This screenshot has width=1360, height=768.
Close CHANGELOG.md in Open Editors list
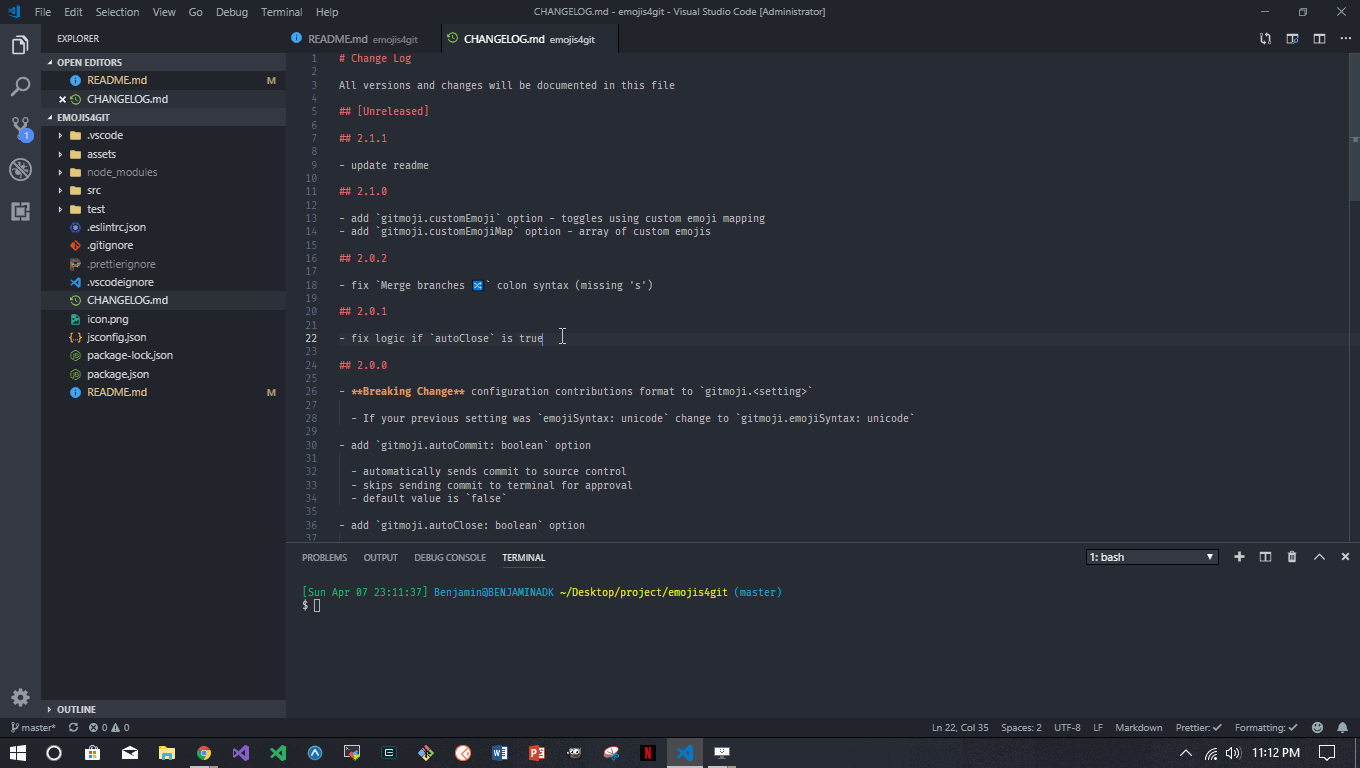(x=62, y=99)
